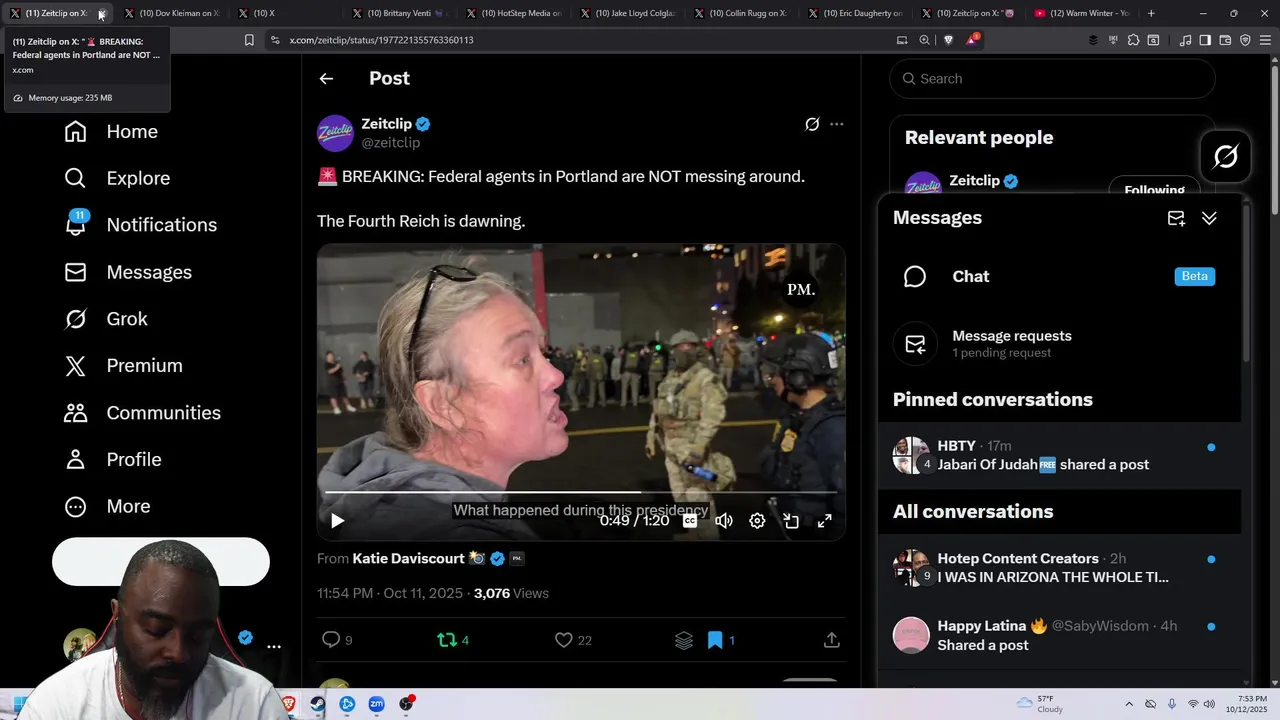Go back using the Post arrow

point(326,78)
